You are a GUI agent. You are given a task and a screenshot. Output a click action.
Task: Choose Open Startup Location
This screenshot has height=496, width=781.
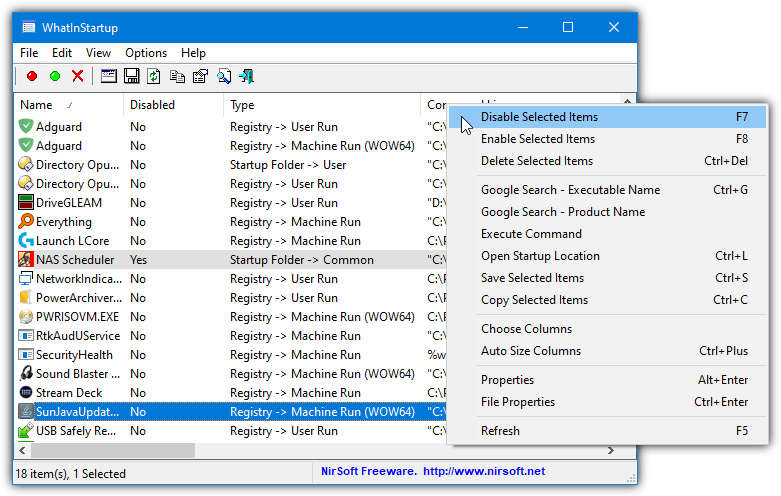(x=608, y=255)
